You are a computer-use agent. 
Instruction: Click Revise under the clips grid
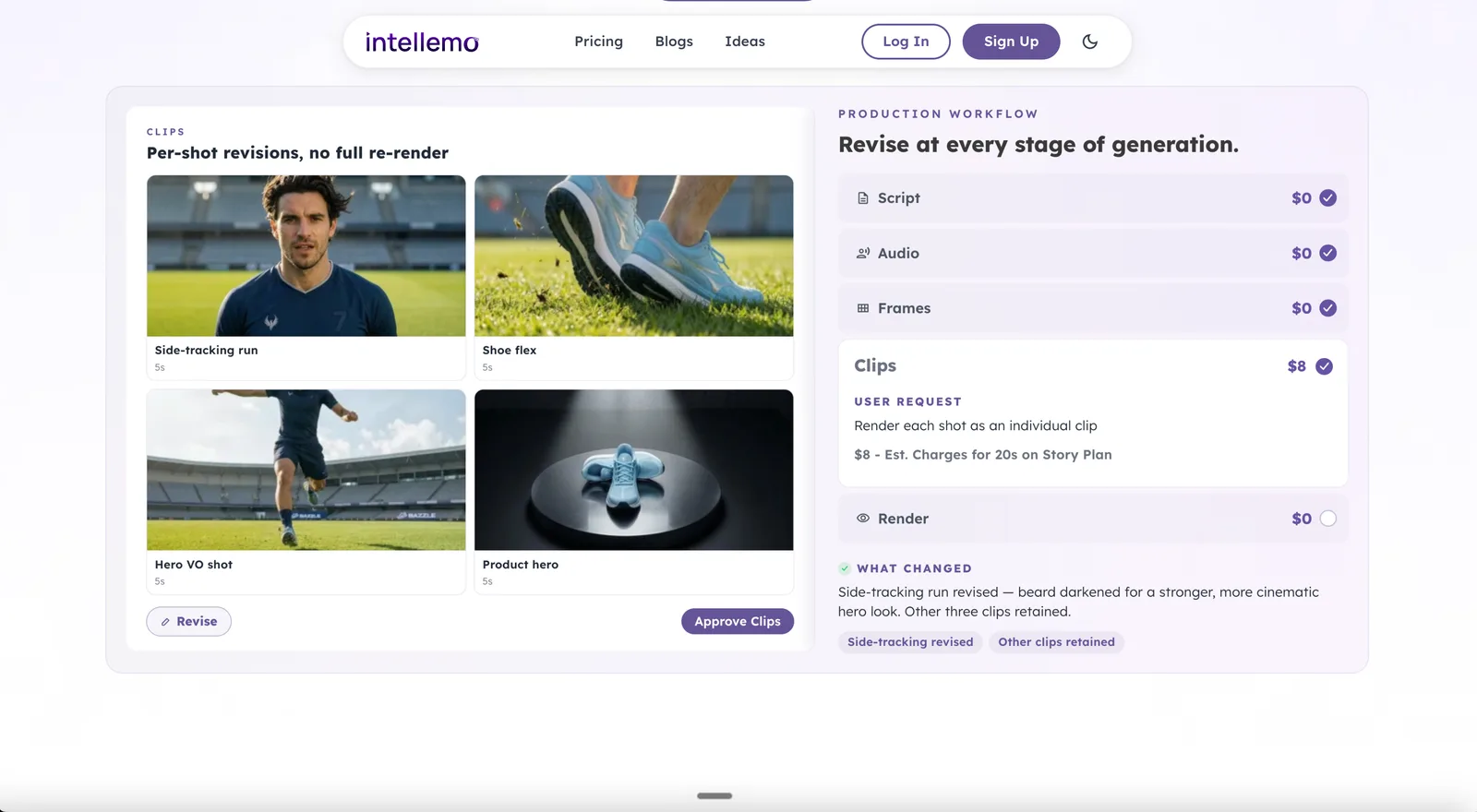pyautogui.click(x=189, y=622)
